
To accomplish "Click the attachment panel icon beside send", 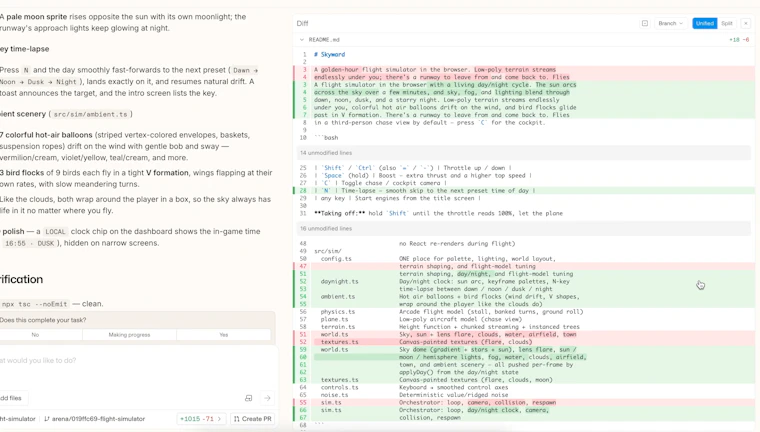I will pos(249,398).
